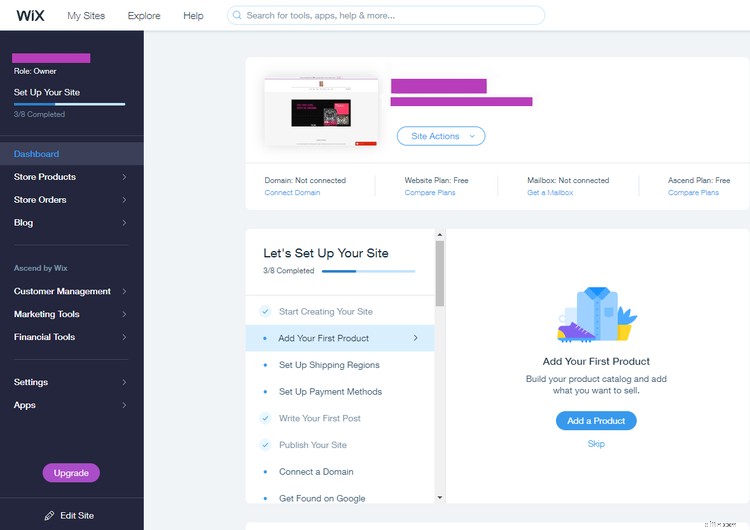
Task: Click the setup progress bar in sidebar
Action: point(69,103)
